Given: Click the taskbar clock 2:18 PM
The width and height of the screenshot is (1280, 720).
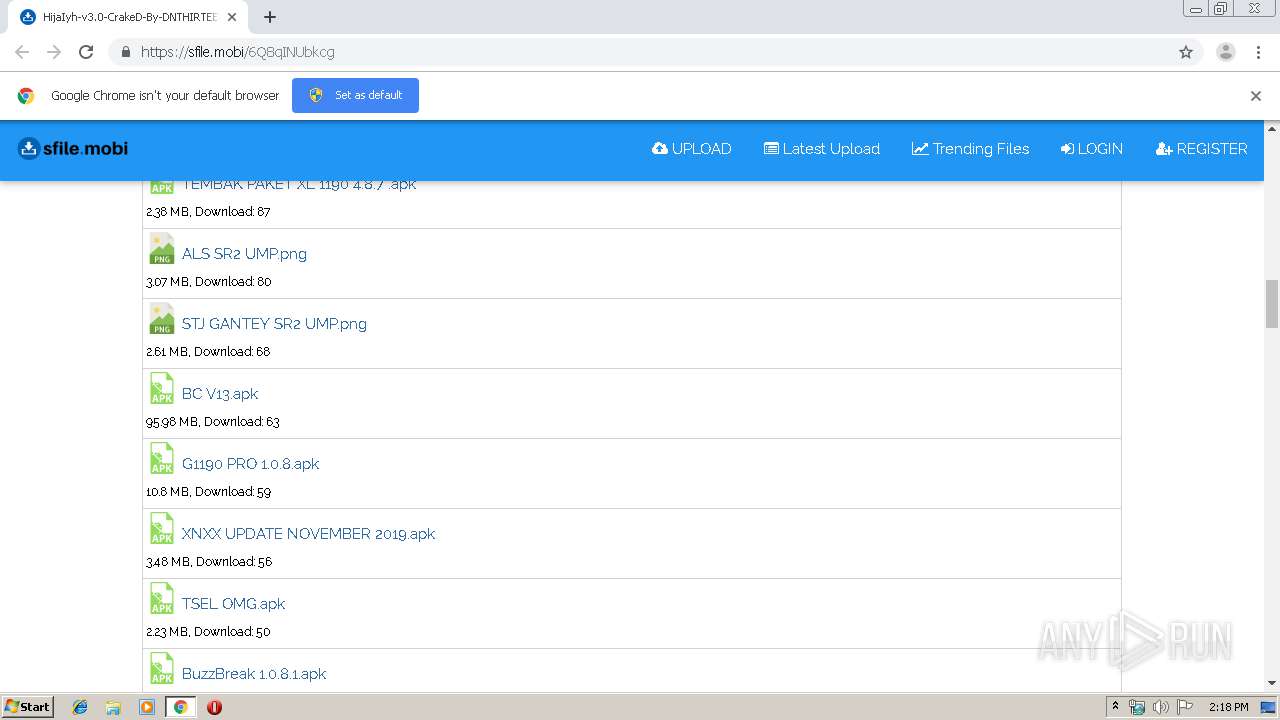Looking at the screenshot, I should point(1228,707).
